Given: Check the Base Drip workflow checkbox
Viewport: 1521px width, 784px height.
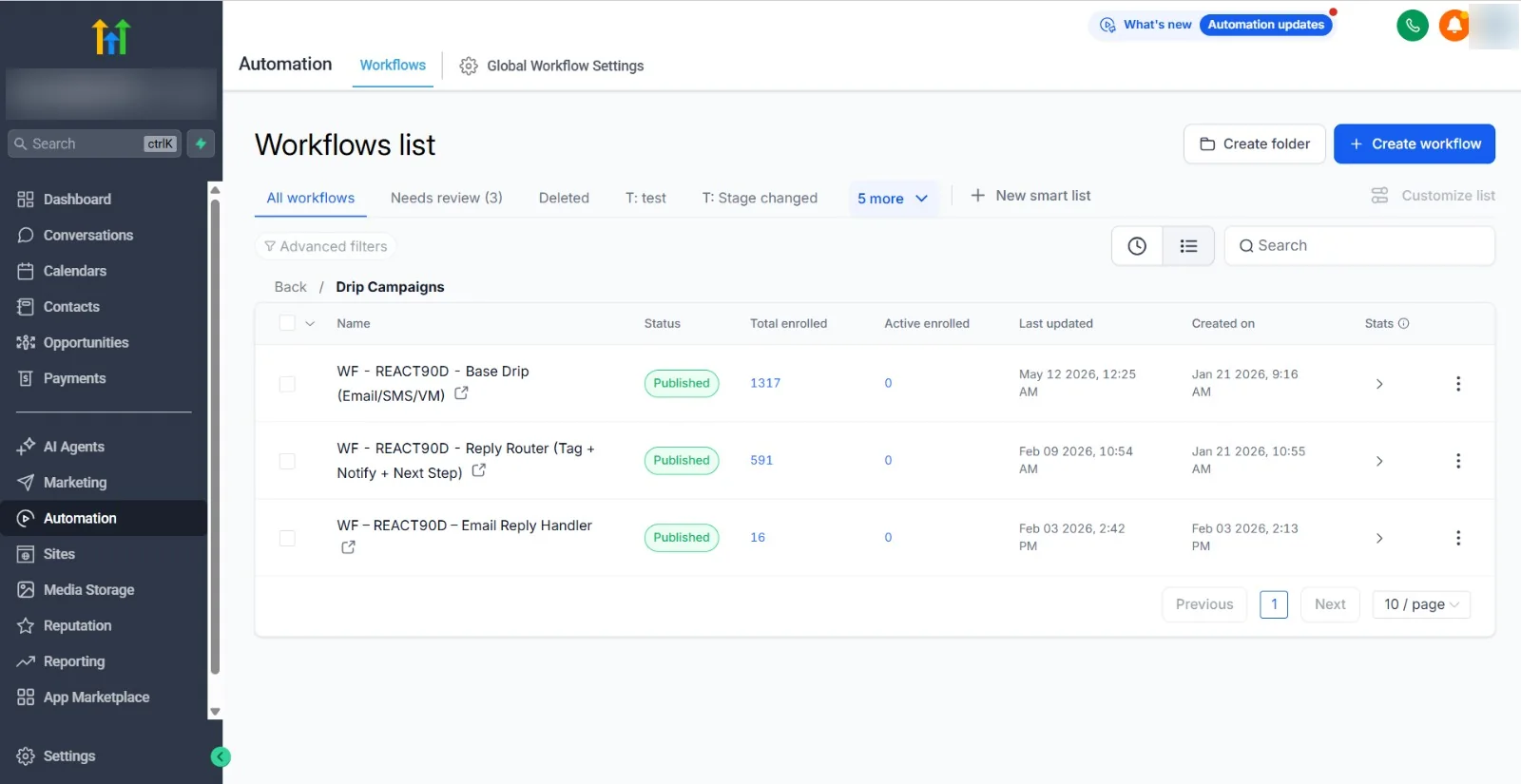Looking at the screenshot, I should (x=287, y=384).
